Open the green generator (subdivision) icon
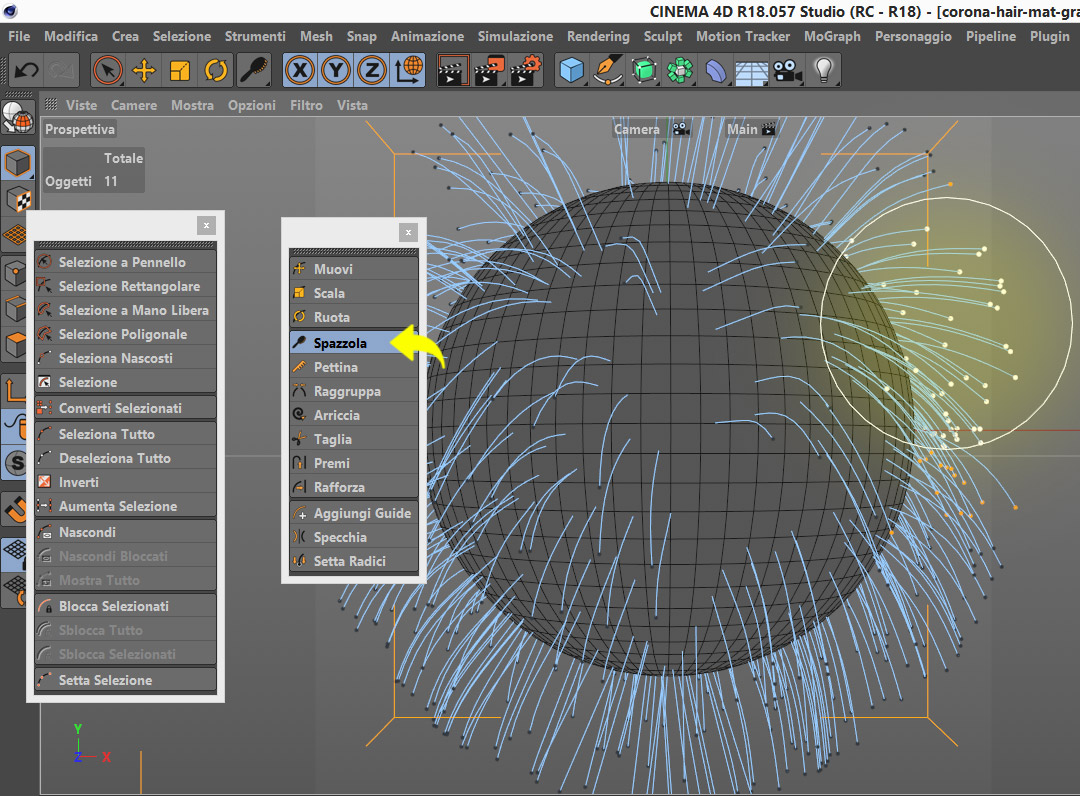 (x=644, y=70)
